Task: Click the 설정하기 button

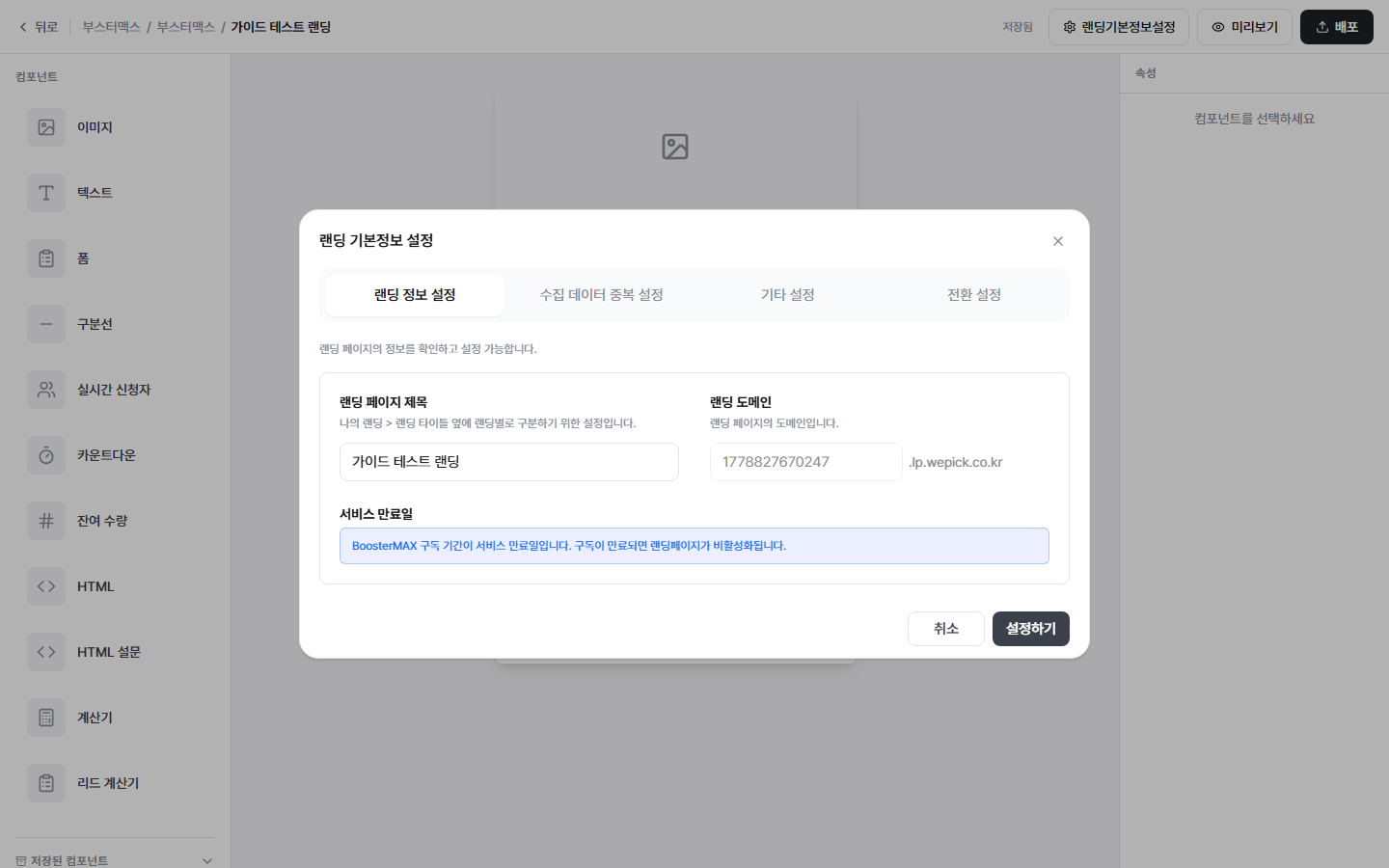Action: 1031,629
